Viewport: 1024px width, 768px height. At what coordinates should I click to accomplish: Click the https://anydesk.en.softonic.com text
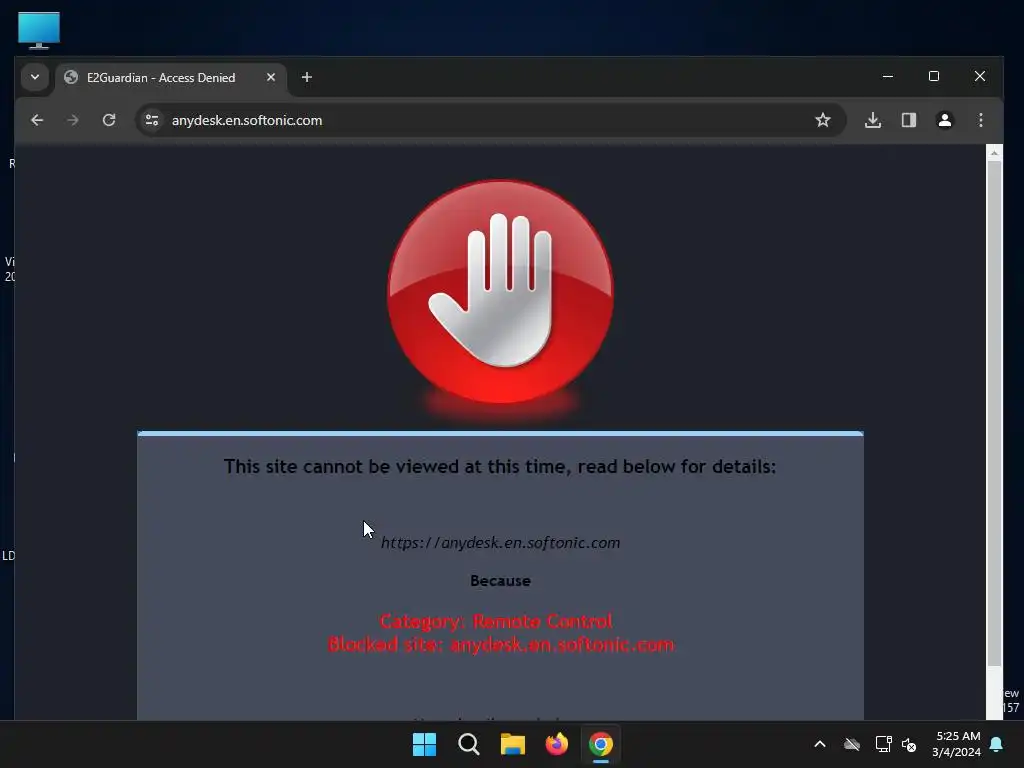tap(500, 543)
